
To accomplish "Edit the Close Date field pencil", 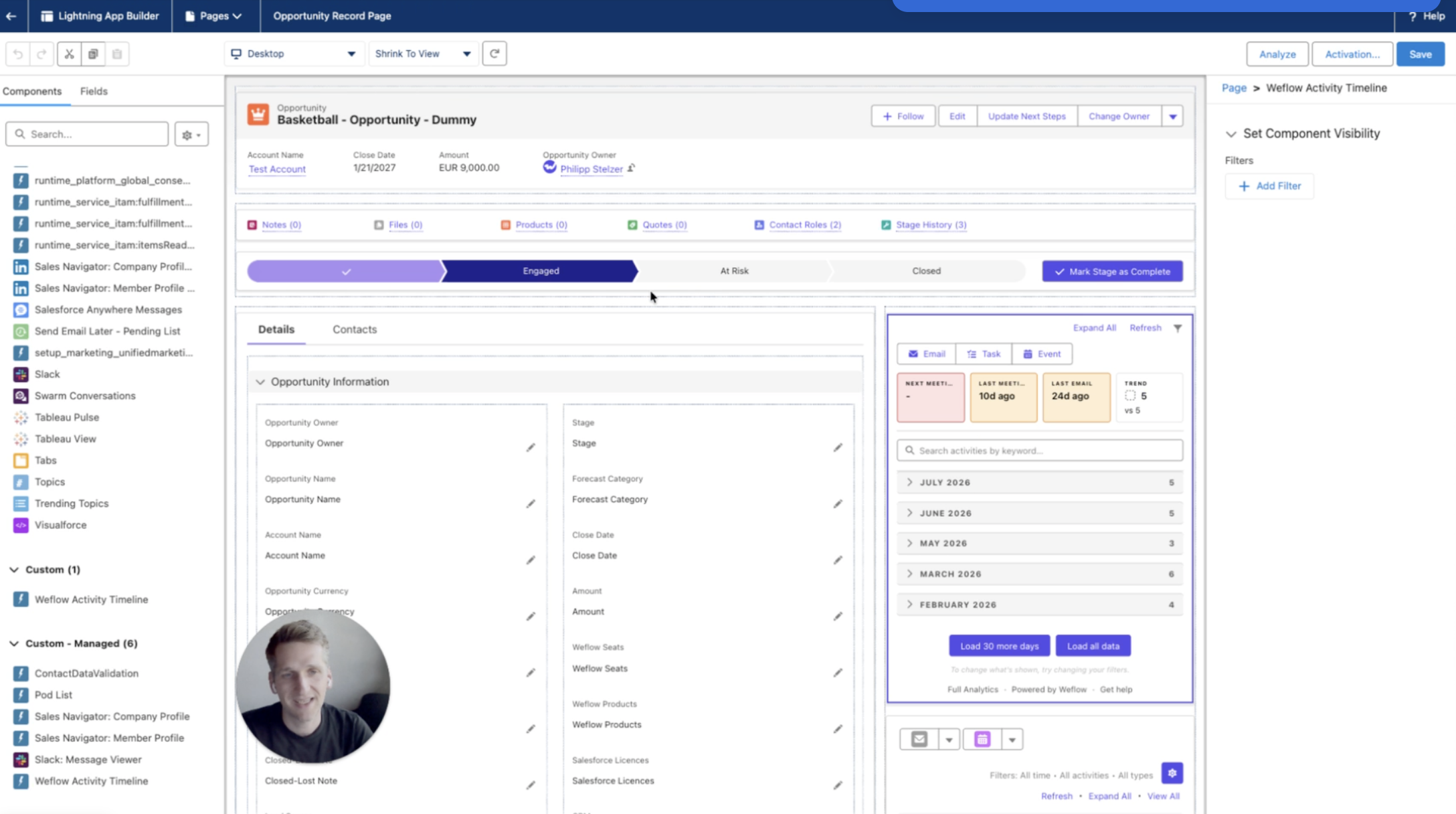I will pyautogui.click(x=838, y=560).
